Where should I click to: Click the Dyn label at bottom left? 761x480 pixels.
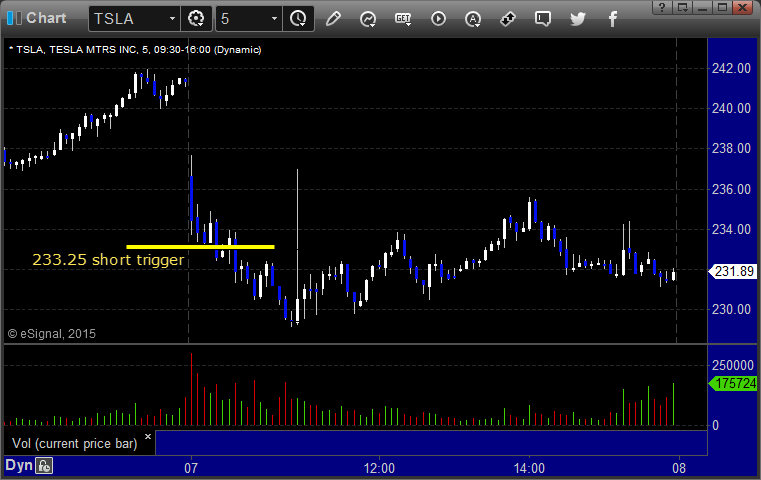[19, 465]
